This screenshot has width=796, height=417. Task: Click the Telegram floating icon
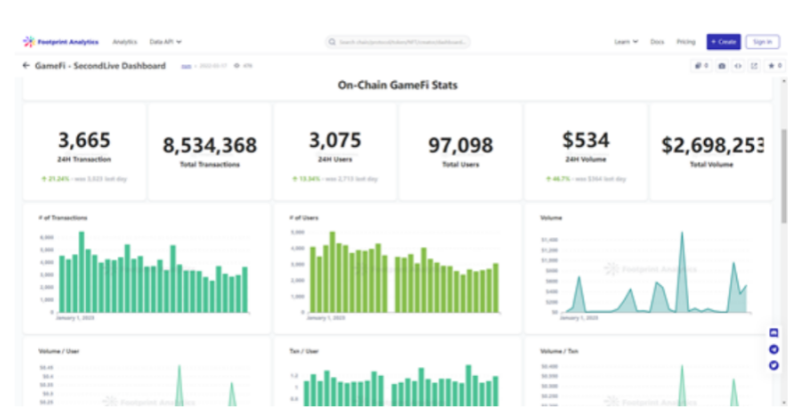tap(774, 349)
